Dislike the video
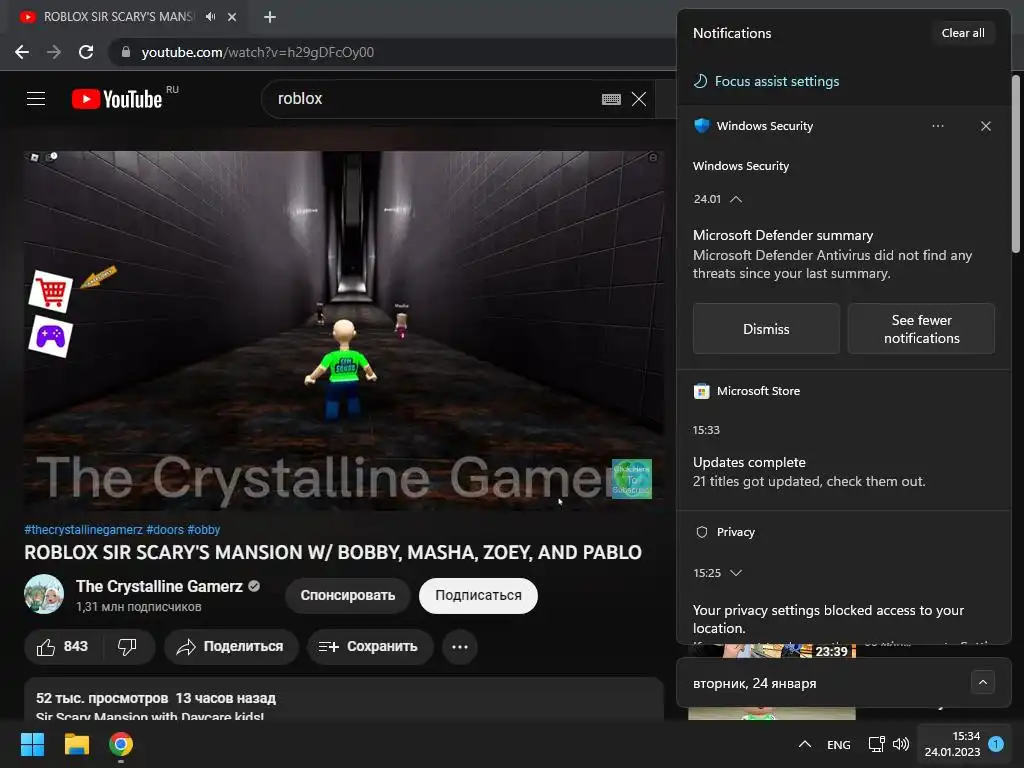 pyautogui.click(x=127, y=647)
